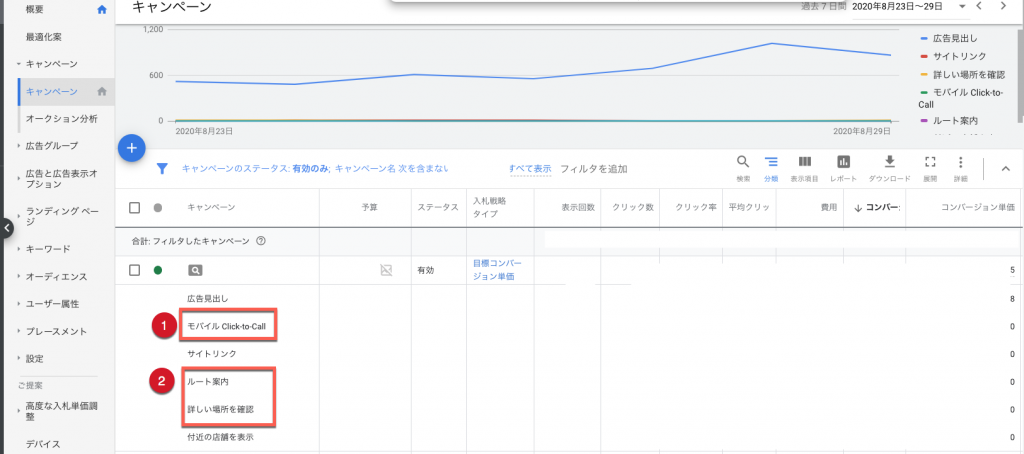Open 最適化案 recommendations page
The height and width of the screenshot is (454, 1024).
(44, 37)
